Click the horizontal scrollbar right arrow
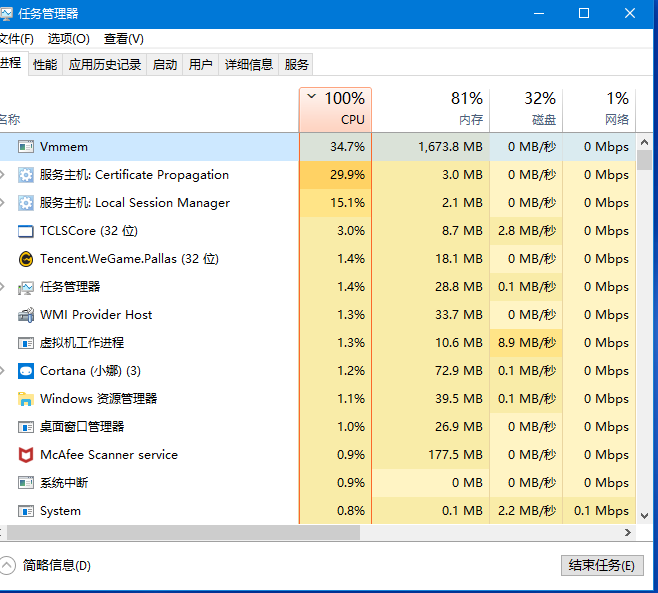Screen dimensions: 658x593 tap(628, 533)
